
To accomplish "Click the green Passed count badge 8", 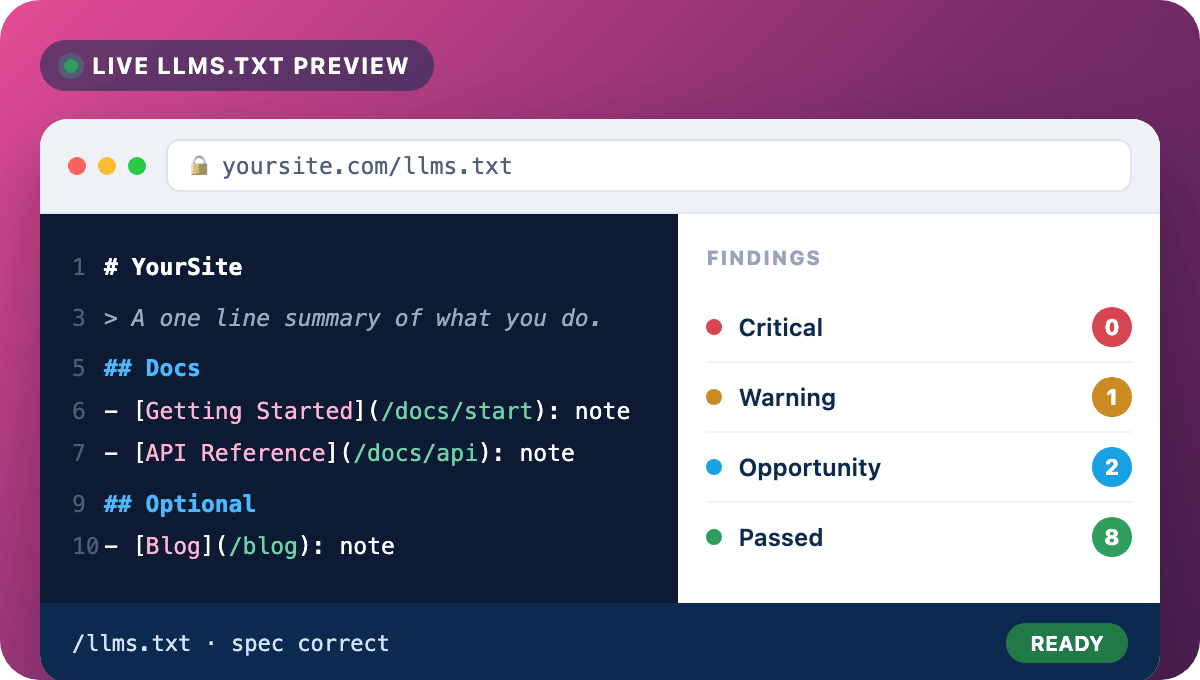I will (x=1111, y=537).
